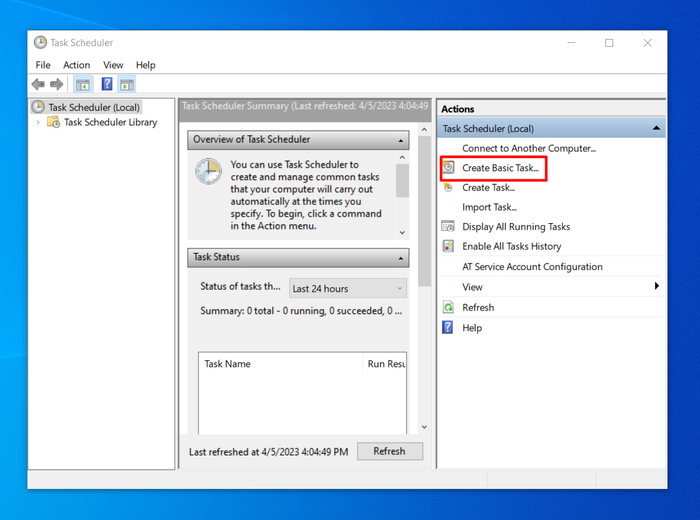This screenshot has height=520, width=700.
Task: Open the Action menu
Action: click(x=76, y=65)
